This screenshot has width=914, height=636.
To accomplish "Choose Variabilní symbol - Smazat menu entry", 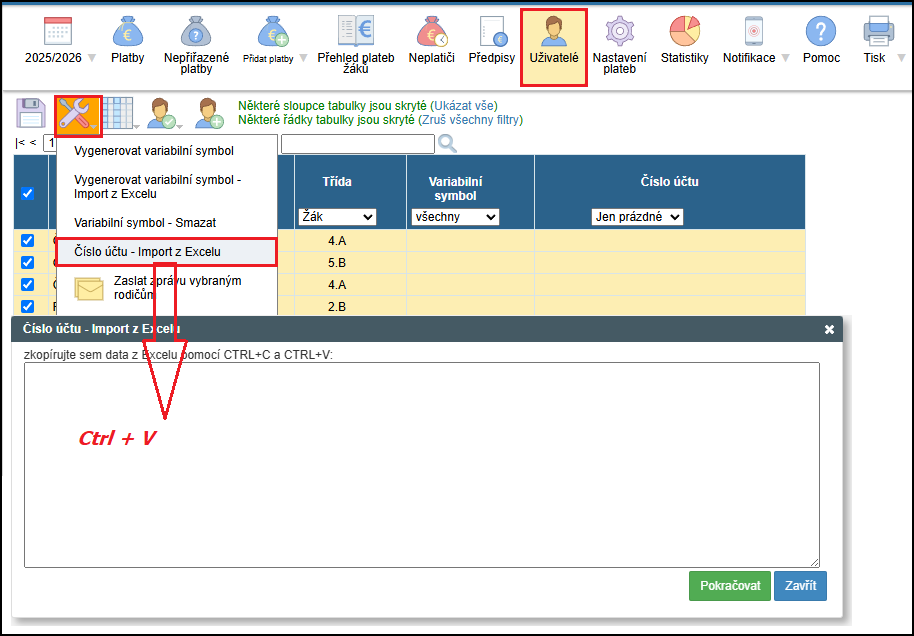I will coord(145,222).
